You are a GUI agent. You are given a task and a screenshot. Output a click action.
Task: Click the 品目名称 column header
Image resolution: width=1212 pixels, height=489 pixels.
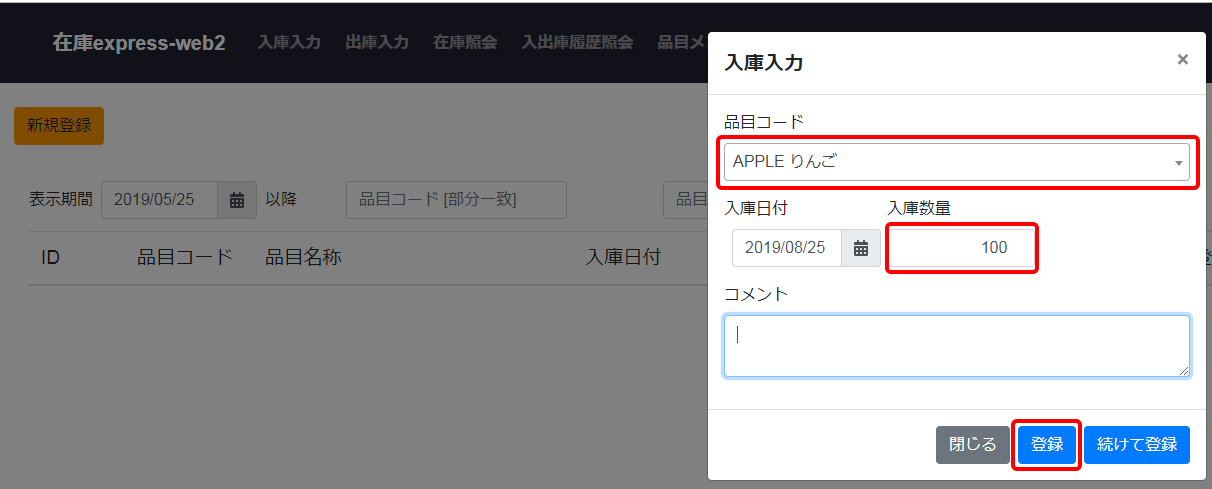[x=303, y=258]
